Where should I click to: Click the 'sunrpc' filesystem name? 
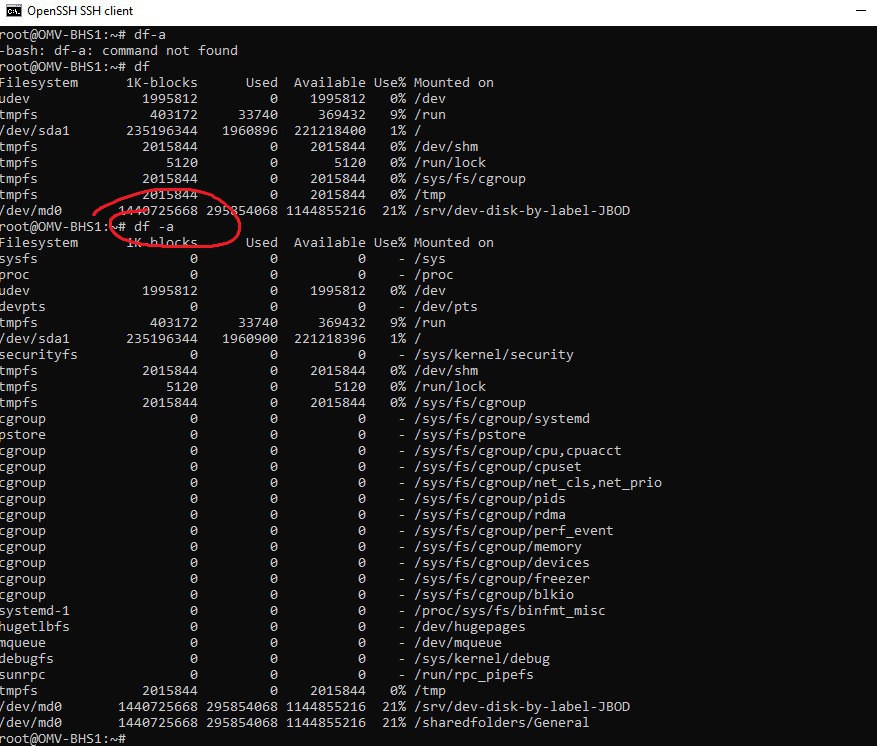(x=23, y=675)
